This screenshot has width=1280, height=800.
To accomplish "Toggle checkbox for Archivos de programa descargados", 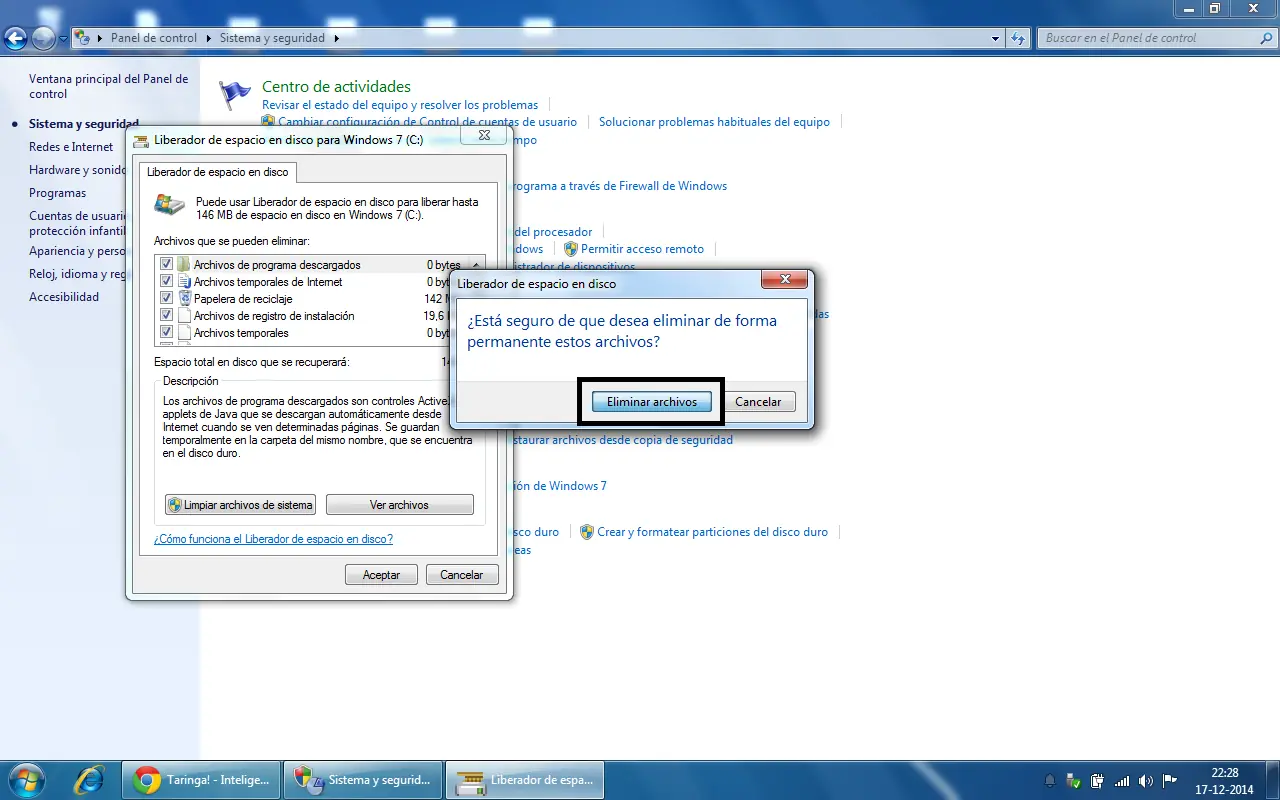I will (167, 265).
